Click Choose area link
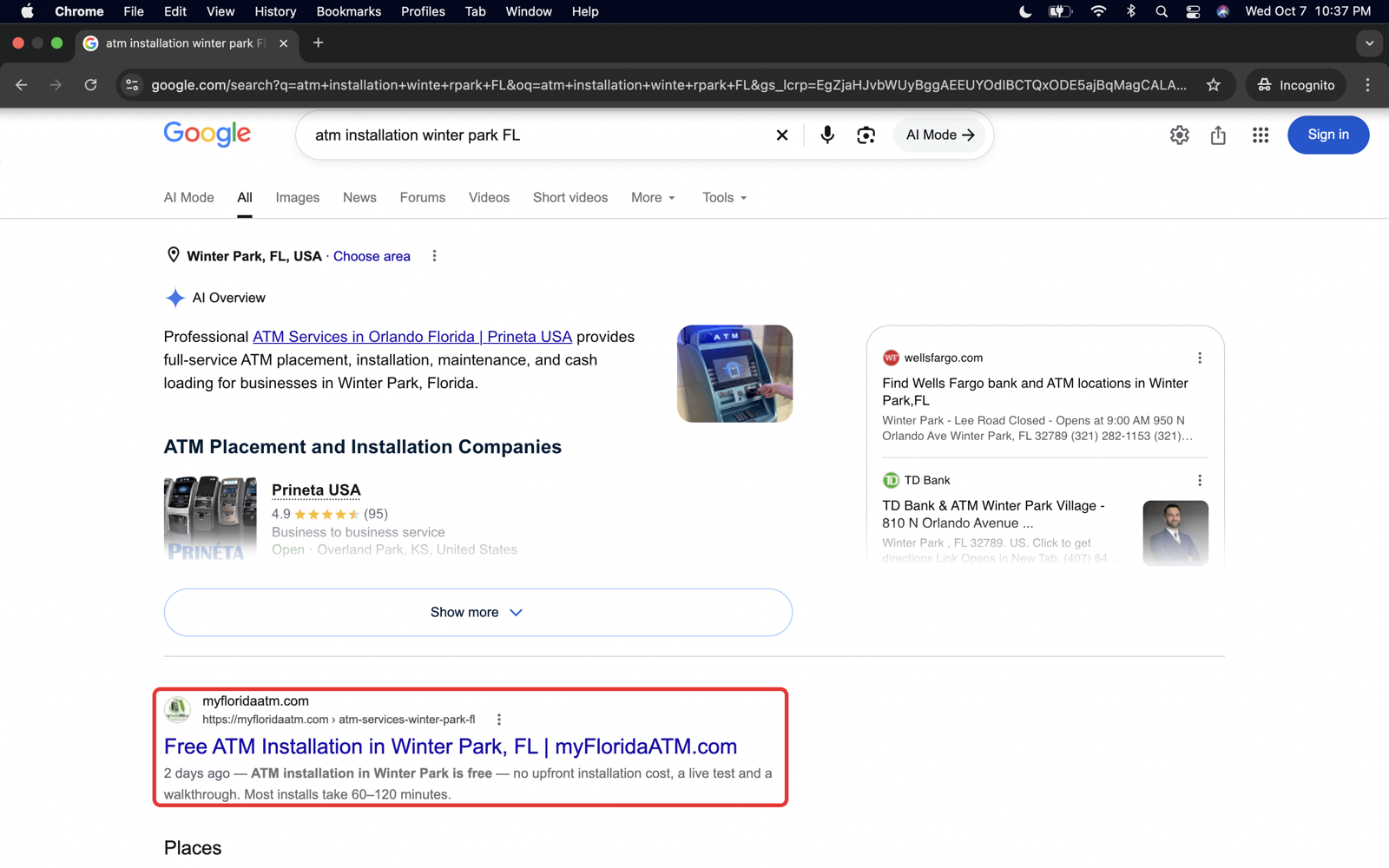The height and width of the screenshot is (868, 1389). tap(372, 256)
